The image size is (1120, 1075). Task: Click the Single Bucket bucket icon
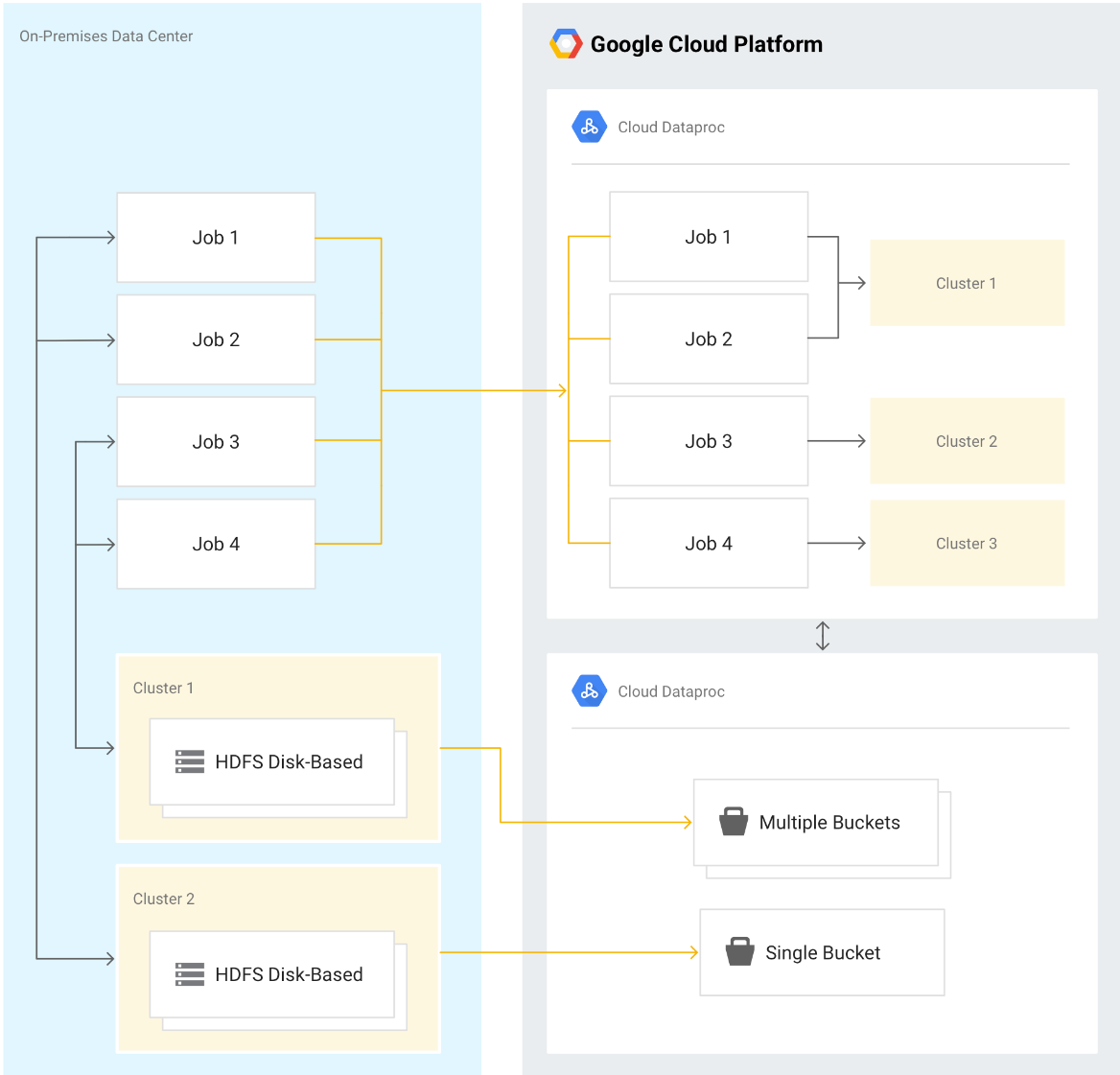coord(739,951)
